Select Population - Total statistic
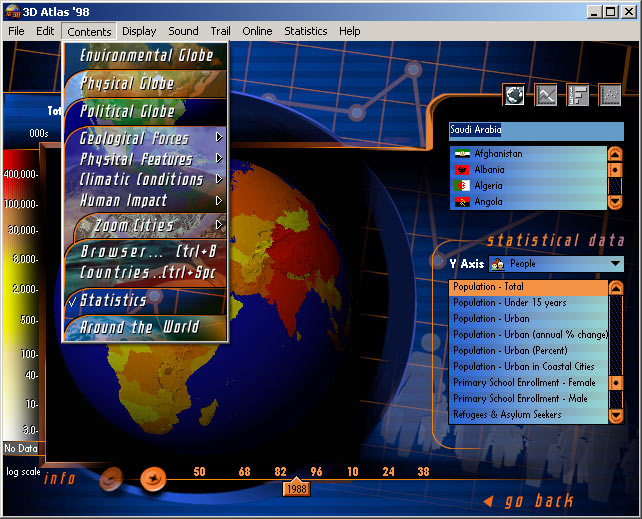The image size is (642, 519). 529,287
